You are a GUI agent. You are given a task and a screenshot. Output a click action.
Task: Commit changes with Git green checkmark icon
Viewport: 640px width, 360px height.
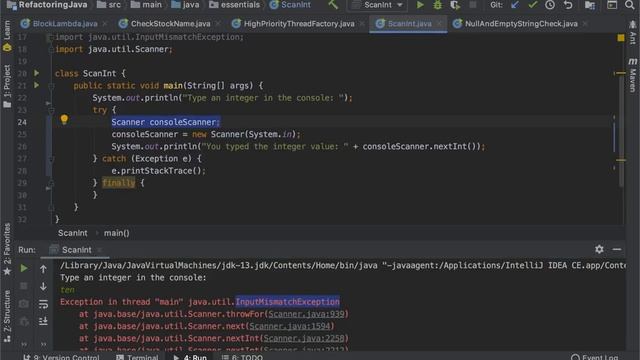tap(532, 5)
